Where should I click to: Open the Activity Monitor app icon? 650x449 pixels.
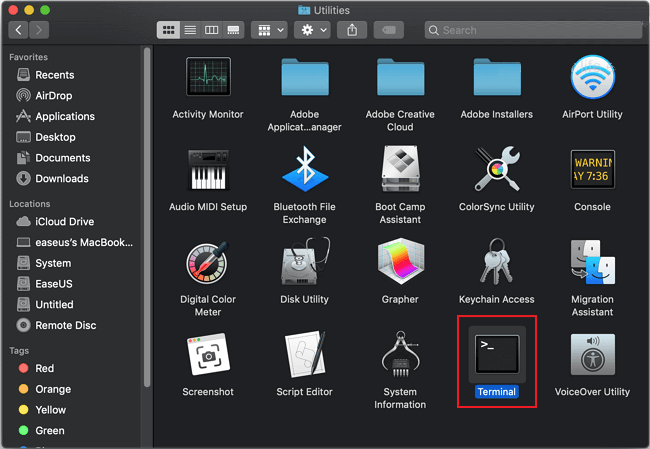coord(208,77)
